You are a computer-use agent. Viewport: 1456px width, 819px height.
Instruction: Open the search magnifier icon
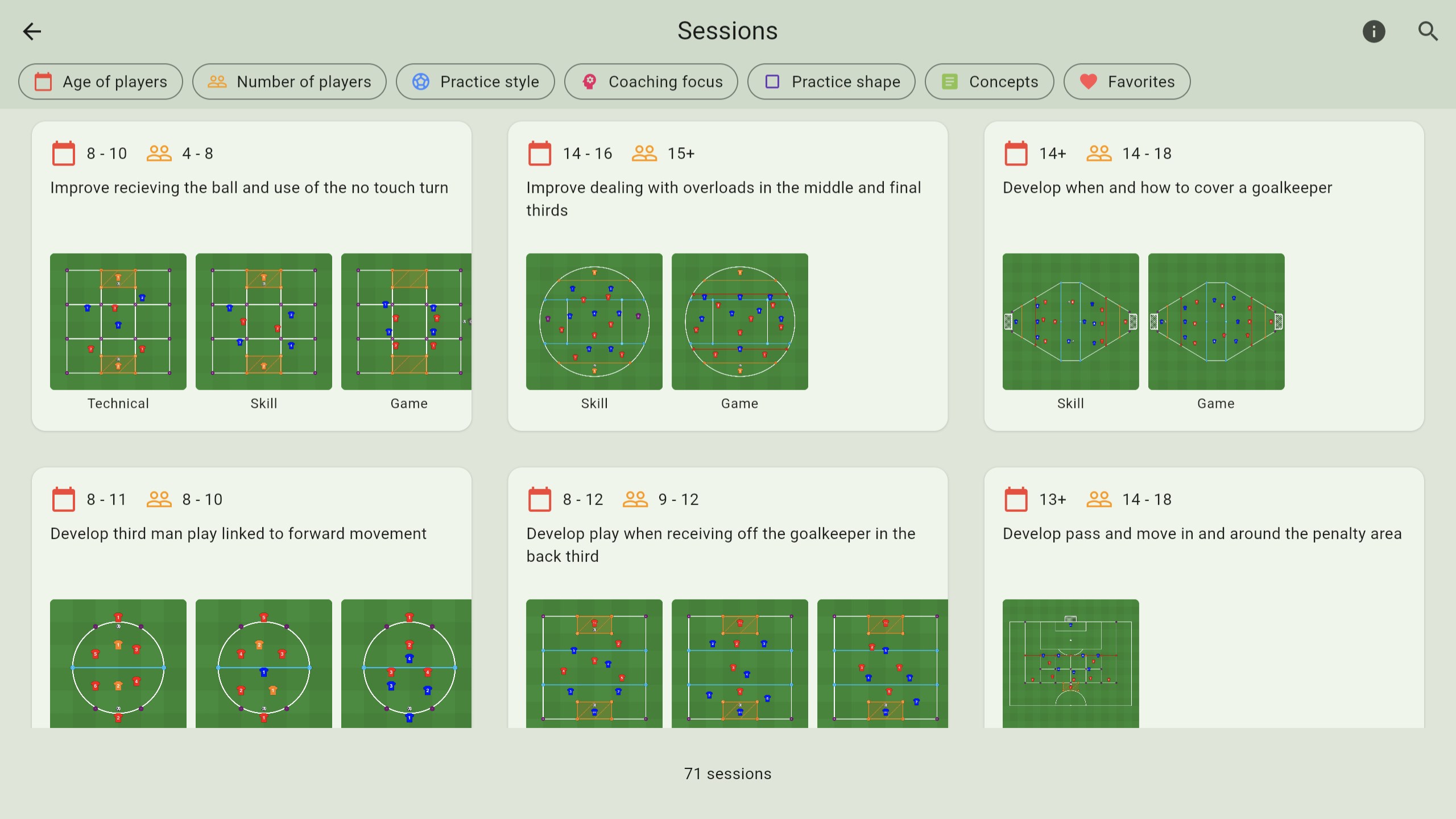1428,31
